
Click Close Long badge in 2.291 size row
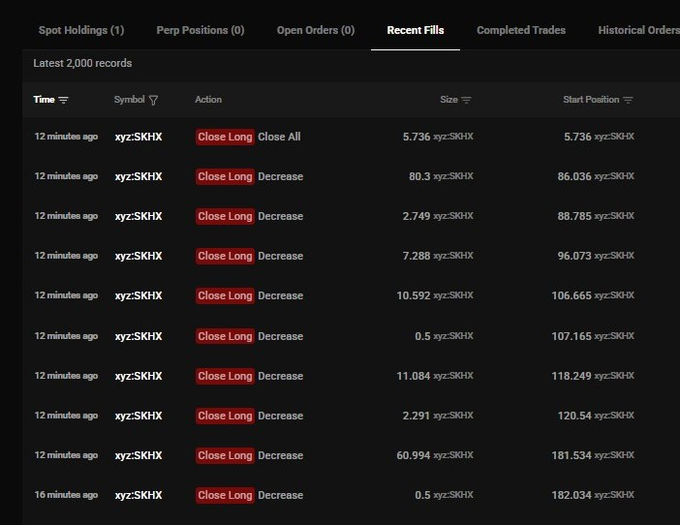pyautogui.click(x=225, y=416)
